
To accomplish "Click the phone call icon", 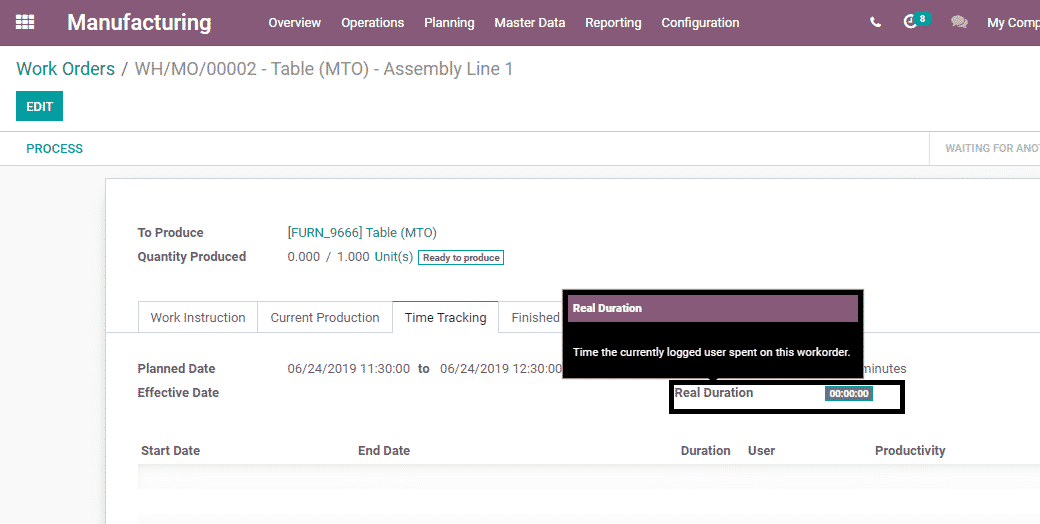I will point(875,22).
